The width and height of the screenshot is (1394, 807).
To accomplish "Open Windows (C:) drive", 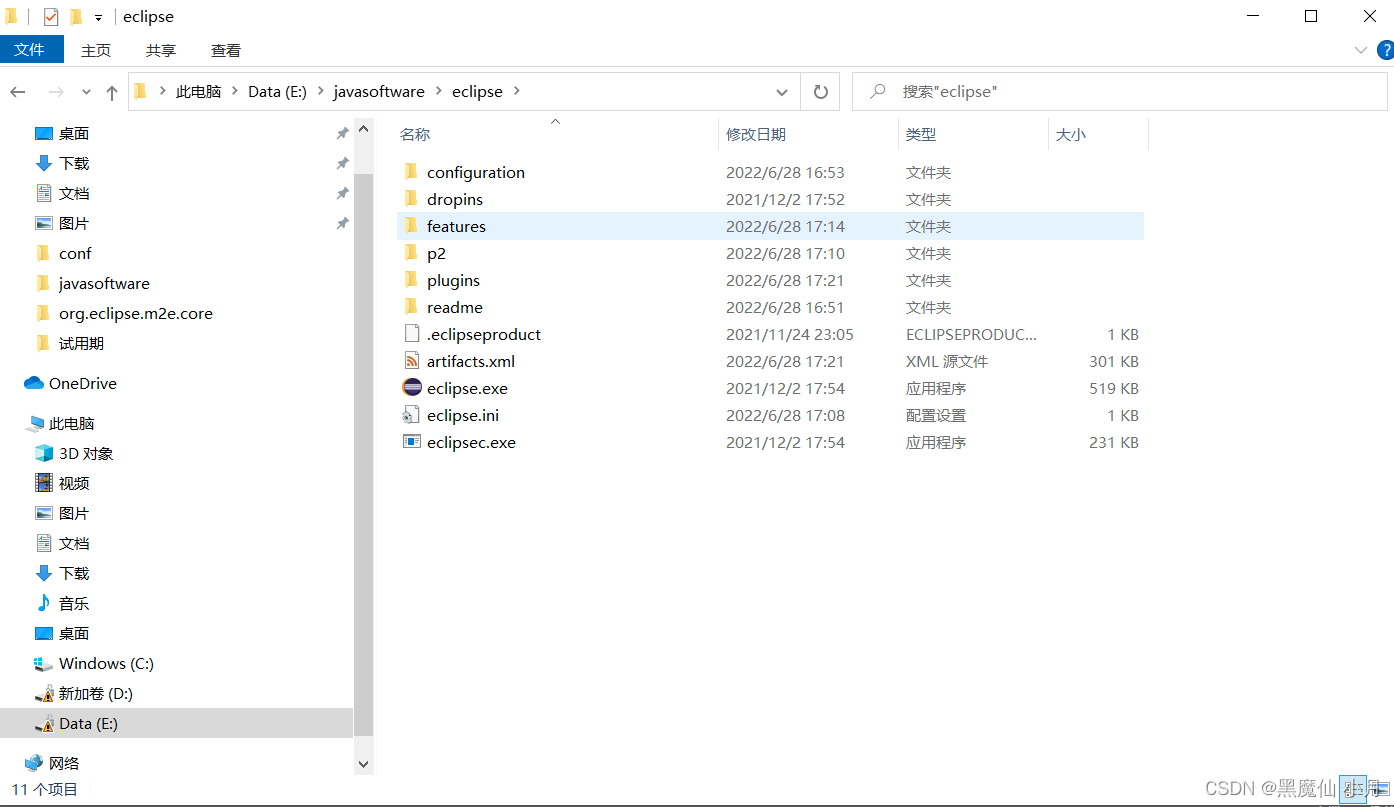I will pyautogui.click(x=106, y=663).
